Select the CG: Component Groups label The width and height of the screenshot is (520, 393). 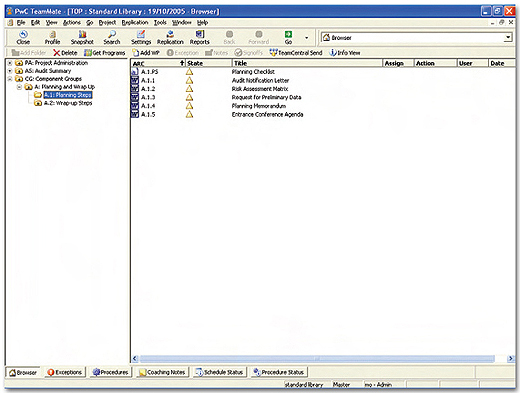[x=53, y=79]
